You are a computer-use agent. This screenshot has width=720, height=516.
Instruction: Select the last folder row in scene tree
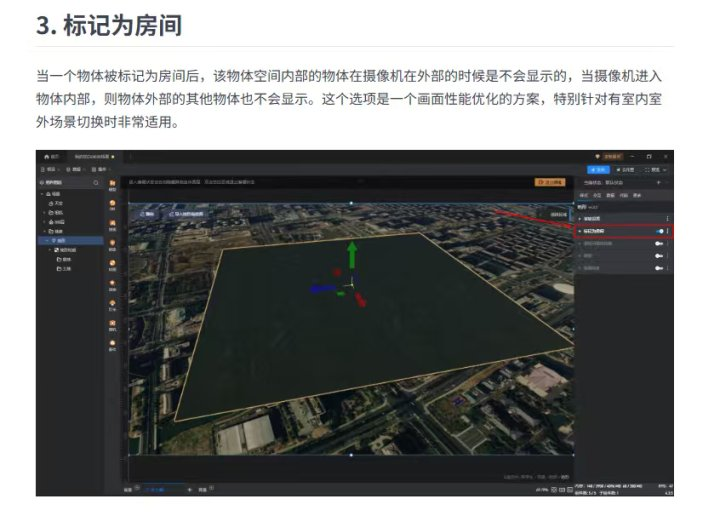coord(64,269)
